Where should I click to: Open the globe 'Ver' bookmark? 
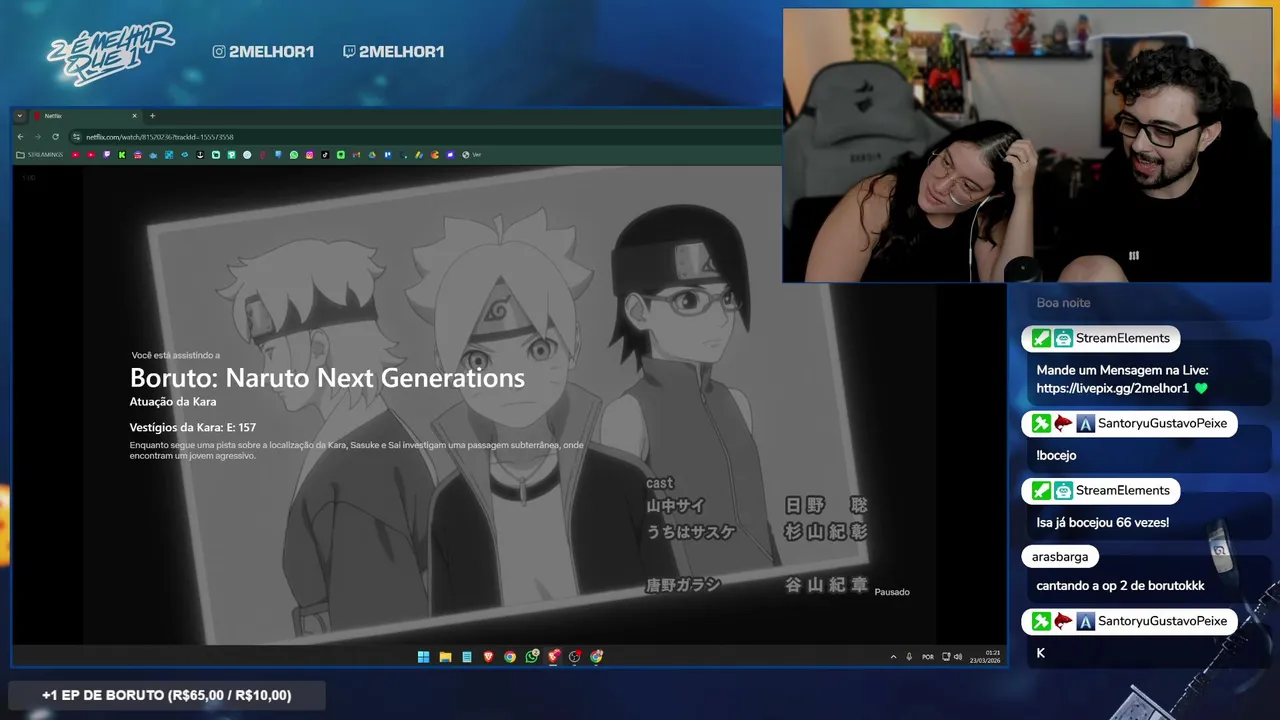point(471,155)
